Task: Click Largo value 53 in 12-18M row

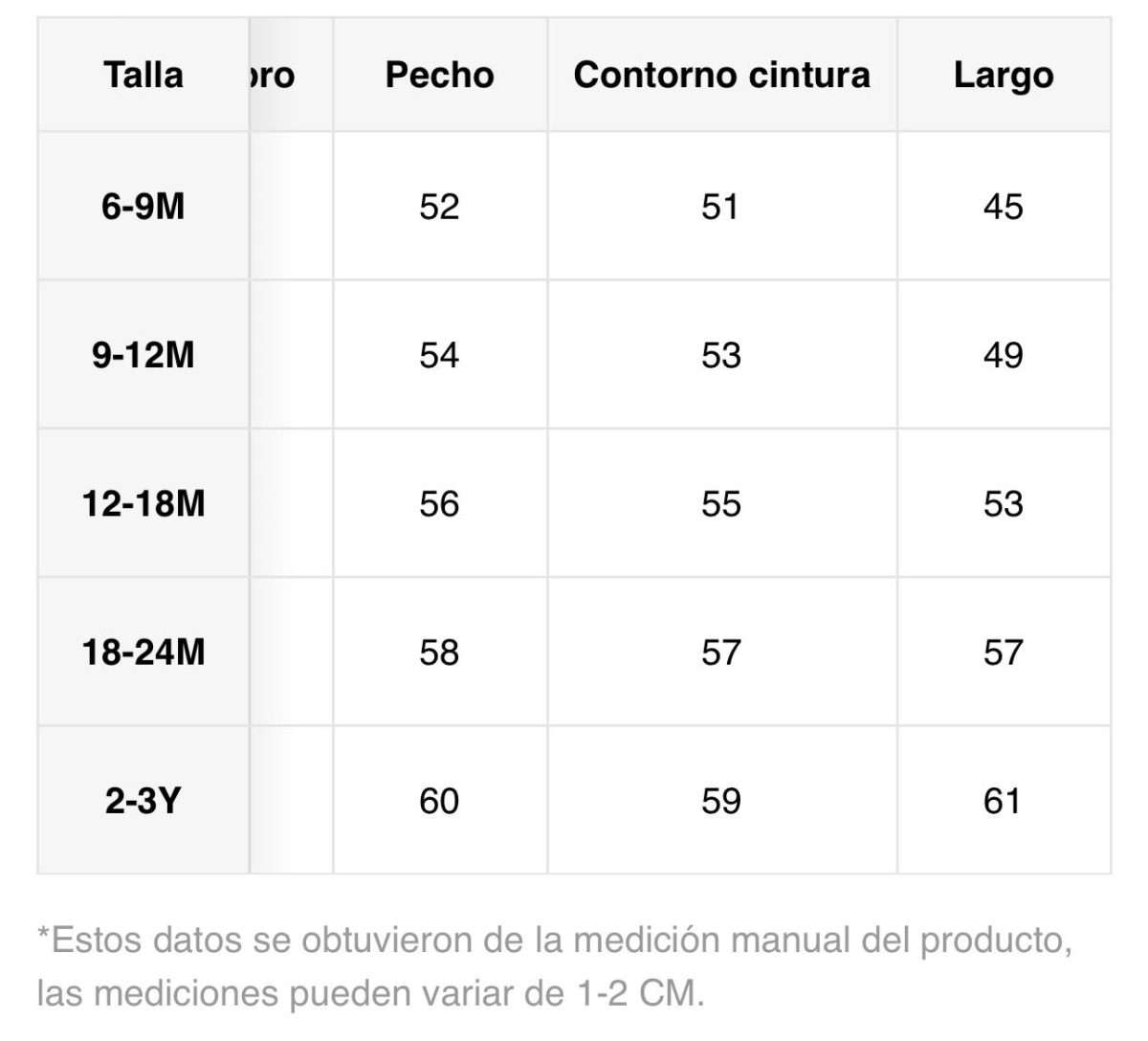Action: [x=1004, y=503]
